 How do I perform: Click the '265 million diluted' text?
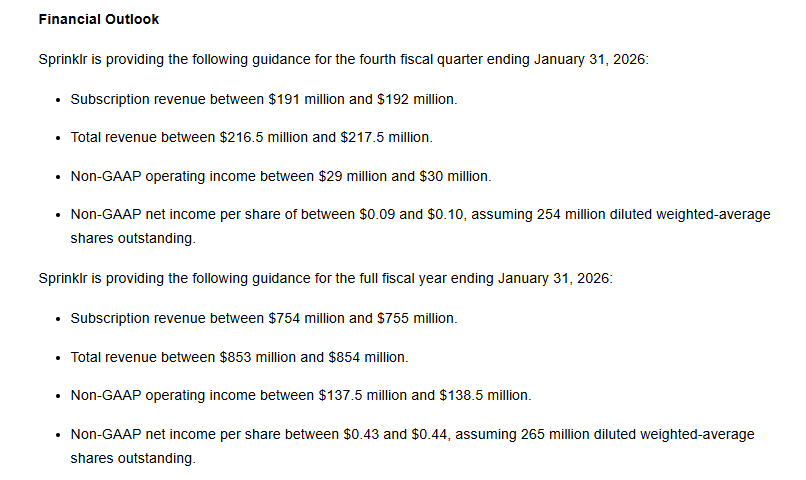578,435
